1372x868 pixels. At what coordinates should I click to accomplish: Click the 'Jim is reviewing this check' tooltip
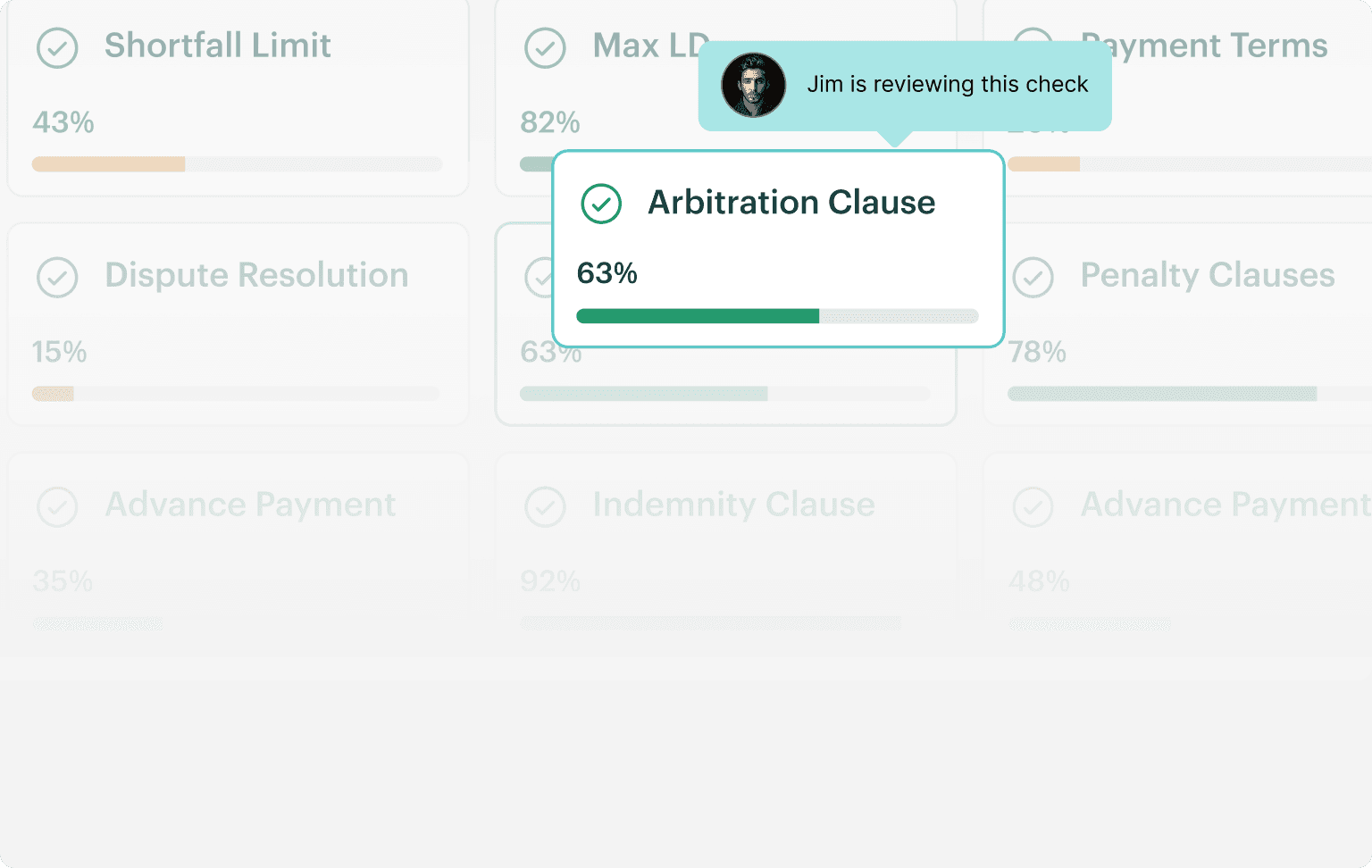click(x=947, y=85)
